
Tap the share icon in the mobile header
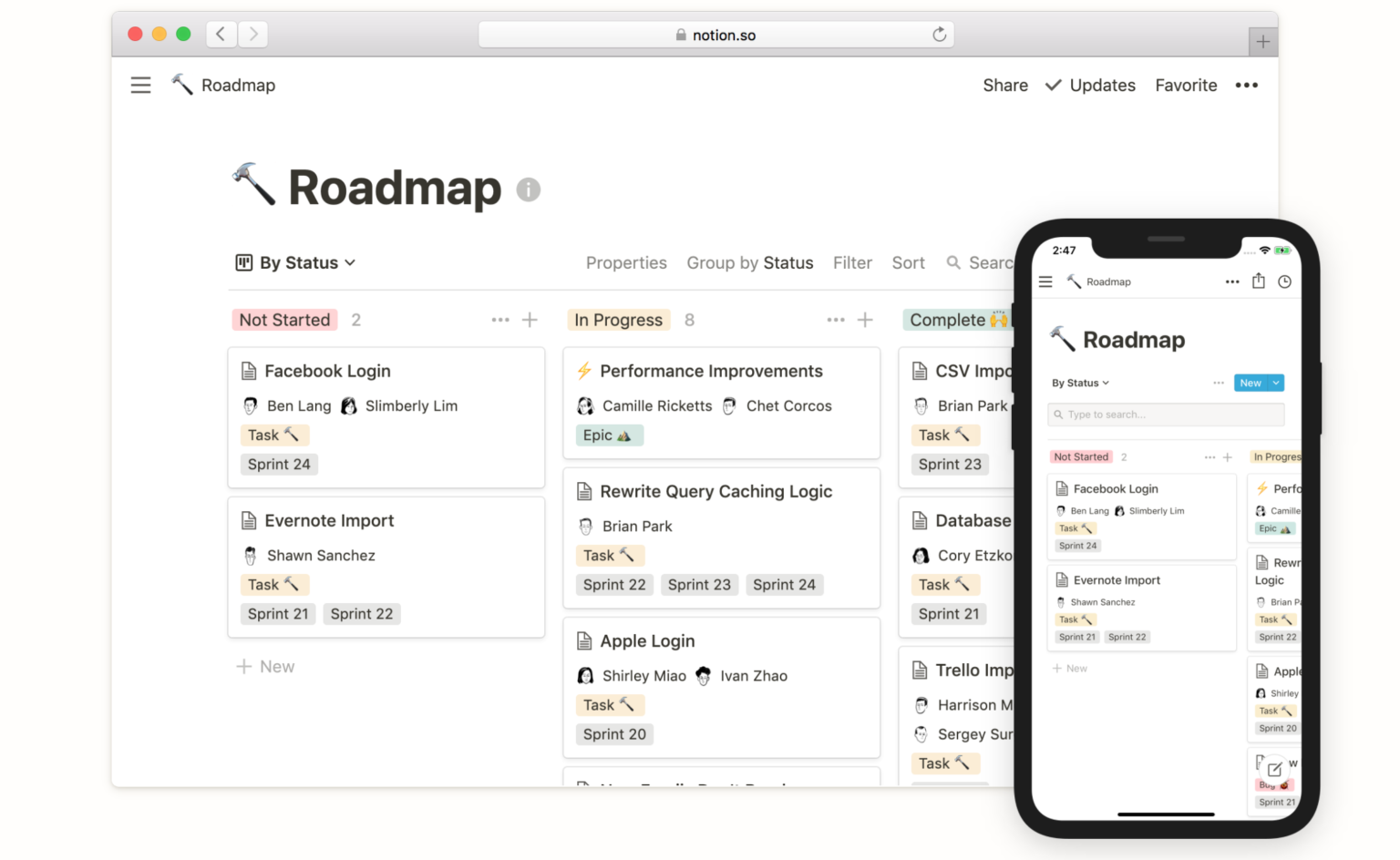click(x=1259, y=282)
